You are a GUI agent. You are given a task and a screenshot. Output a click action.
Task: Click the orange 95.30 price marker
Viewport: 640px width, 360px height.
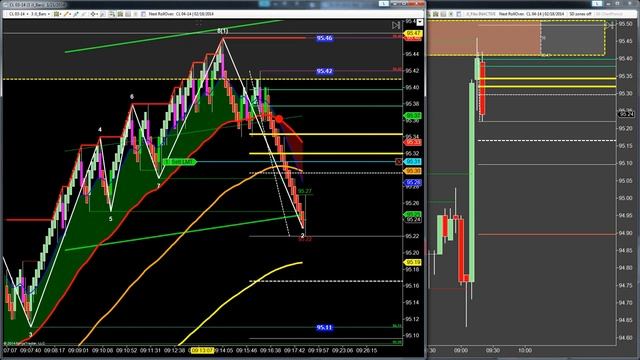413,171
